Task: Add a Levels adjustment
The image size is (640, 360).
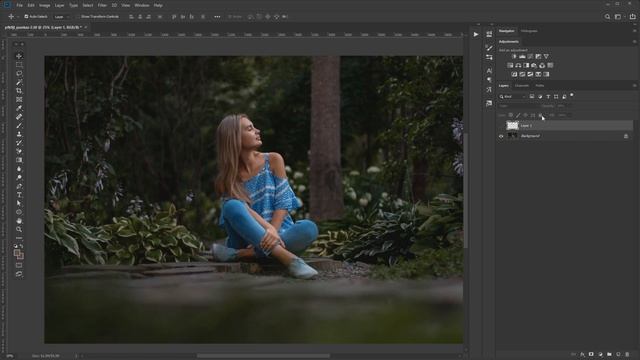Action: (x=522, y=56)
